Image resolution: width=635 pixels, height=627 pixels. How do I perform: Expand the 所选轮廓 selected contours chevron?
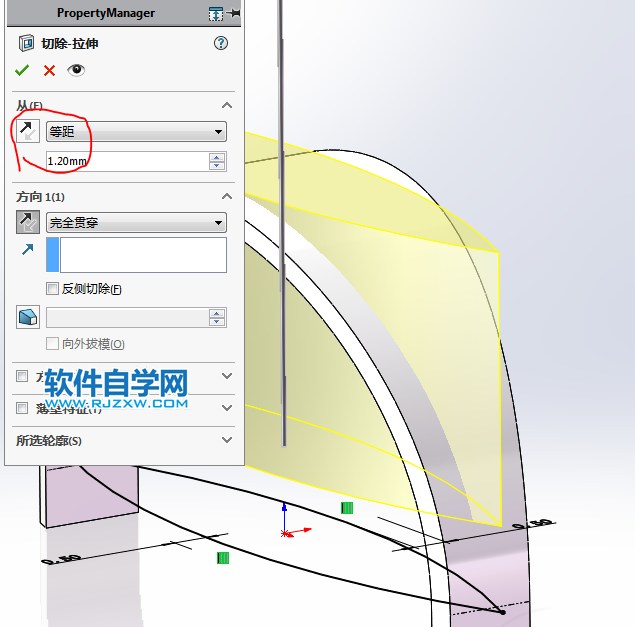pyautogui.click(x=227, y=440)
